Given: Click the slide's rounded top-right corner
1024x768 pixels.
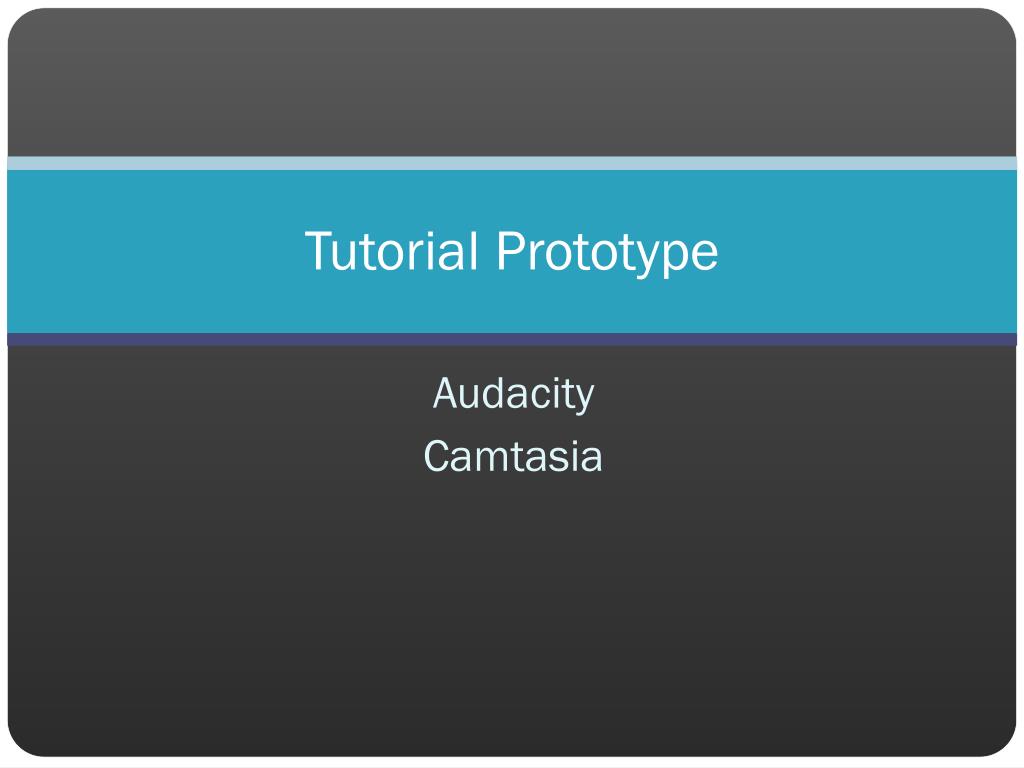Looking at the screenshot, I should (x=1004, y=22).
